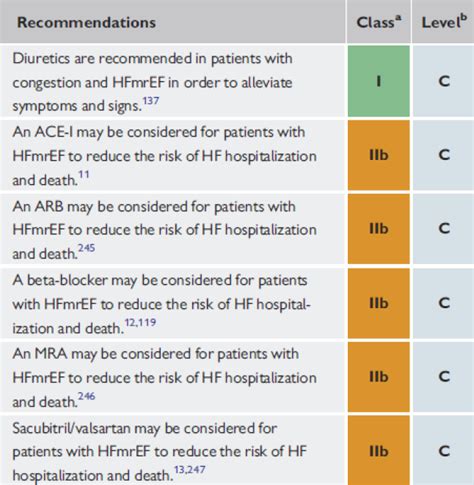
Task: Open reference 245 citation link
Action: click(87, 248)
